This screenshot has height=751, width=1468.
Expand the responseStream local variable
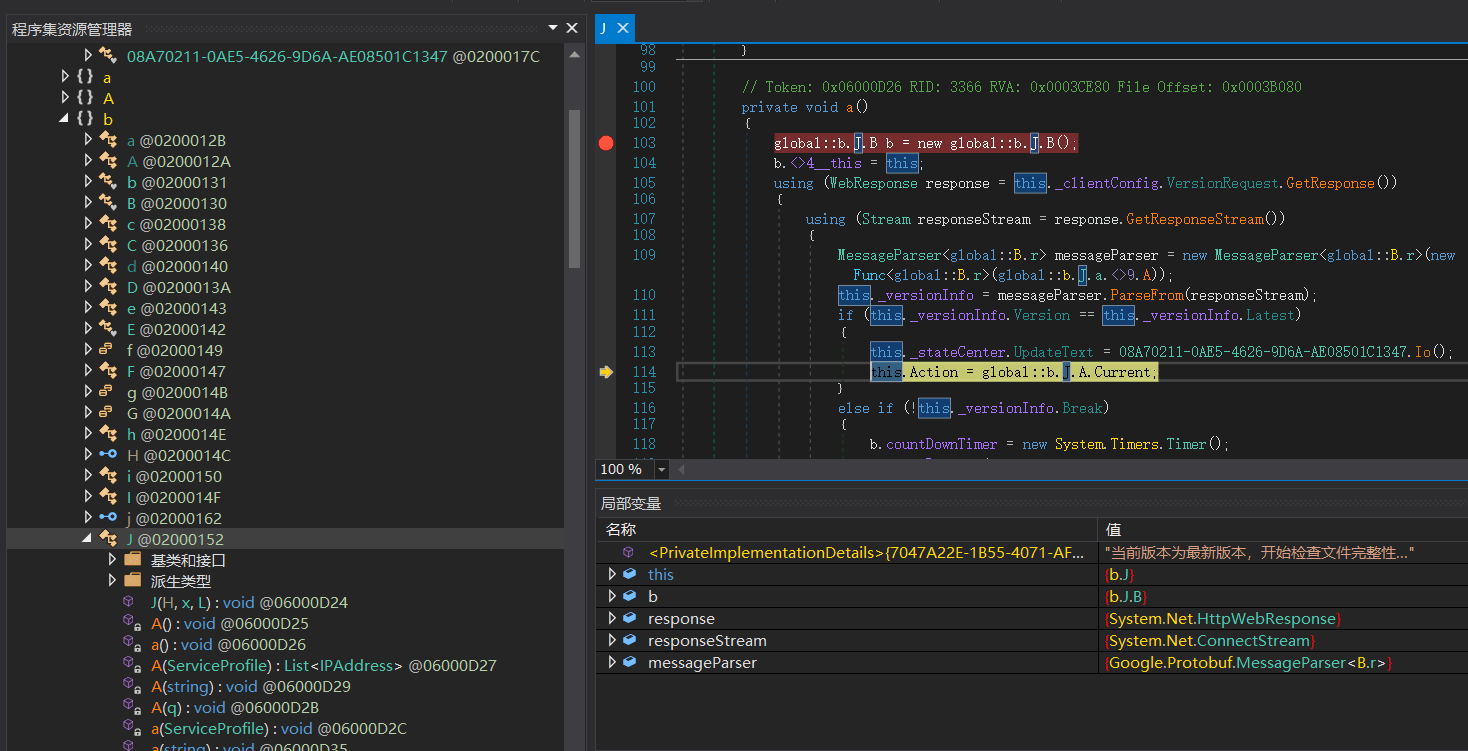pyautogui.click(x=612, y=640)
